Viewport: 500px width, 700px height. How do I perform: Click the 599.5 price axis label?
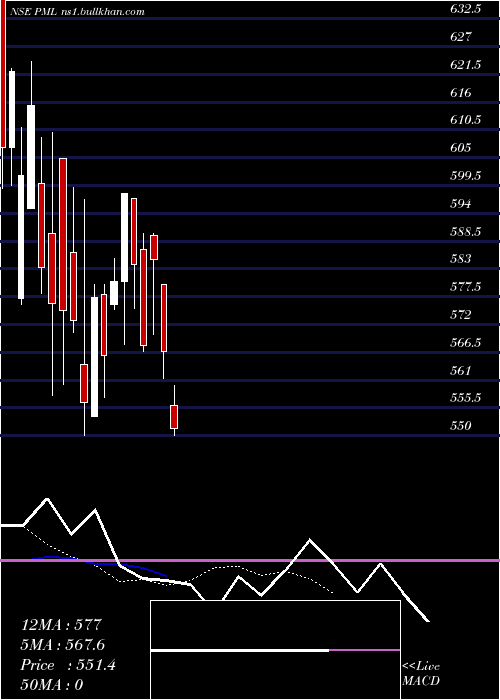(466, 175)
